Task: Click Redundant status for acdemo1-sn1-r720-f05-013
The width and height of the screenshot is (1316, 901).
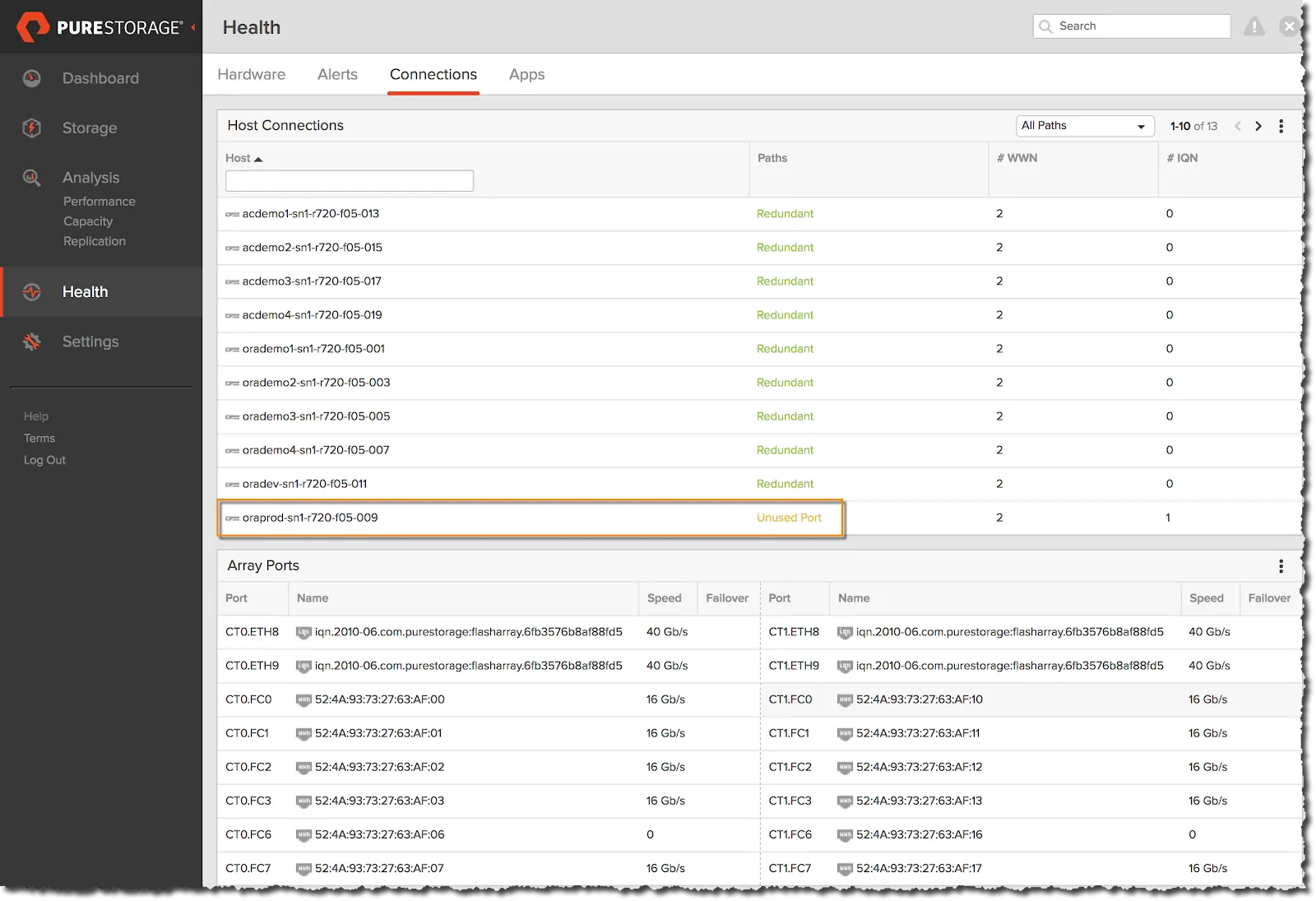Action: tap(785, 214)
